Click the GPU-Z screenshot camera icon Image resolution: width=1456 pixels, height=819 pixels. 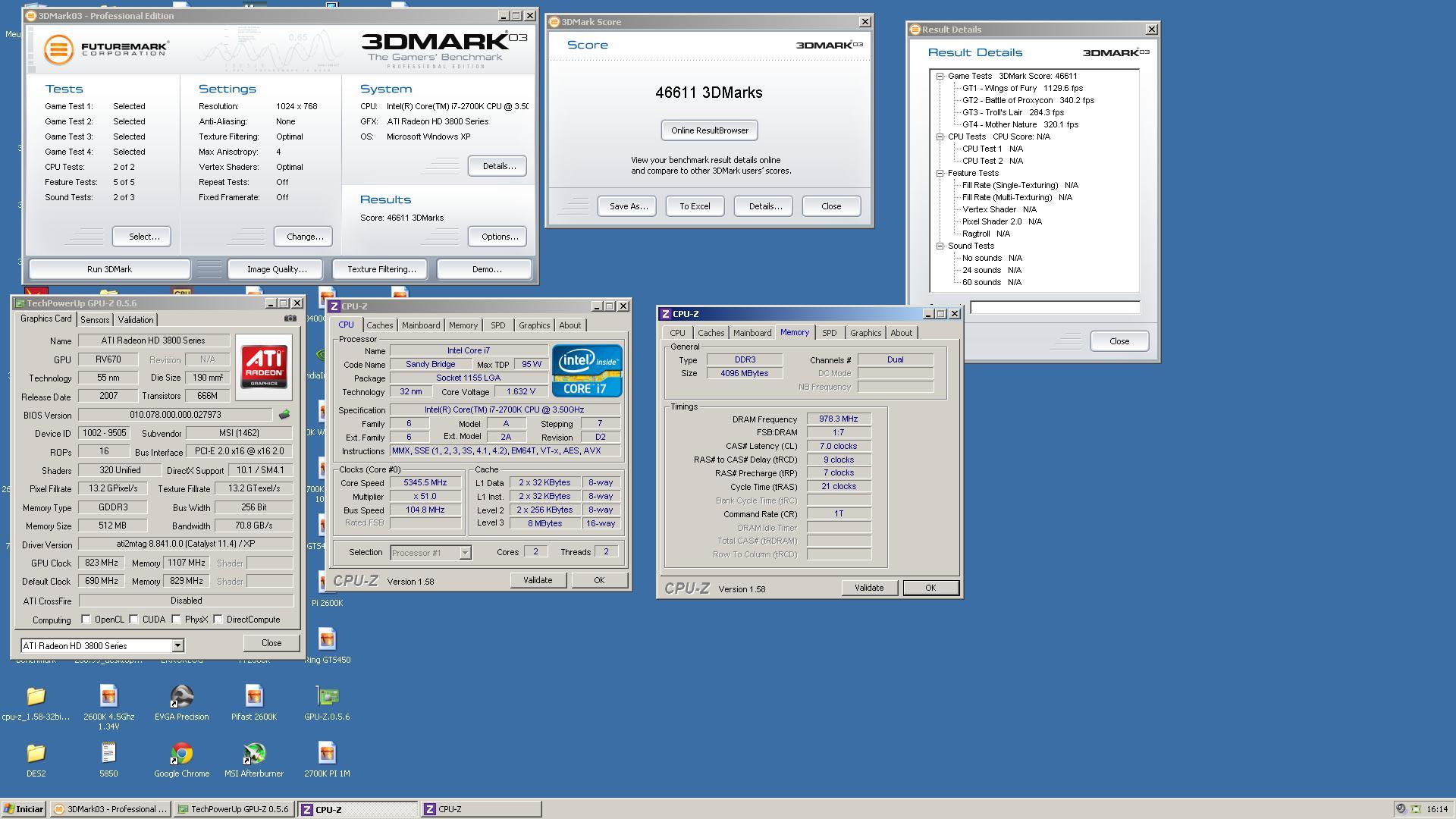click(x=290, y=318)
